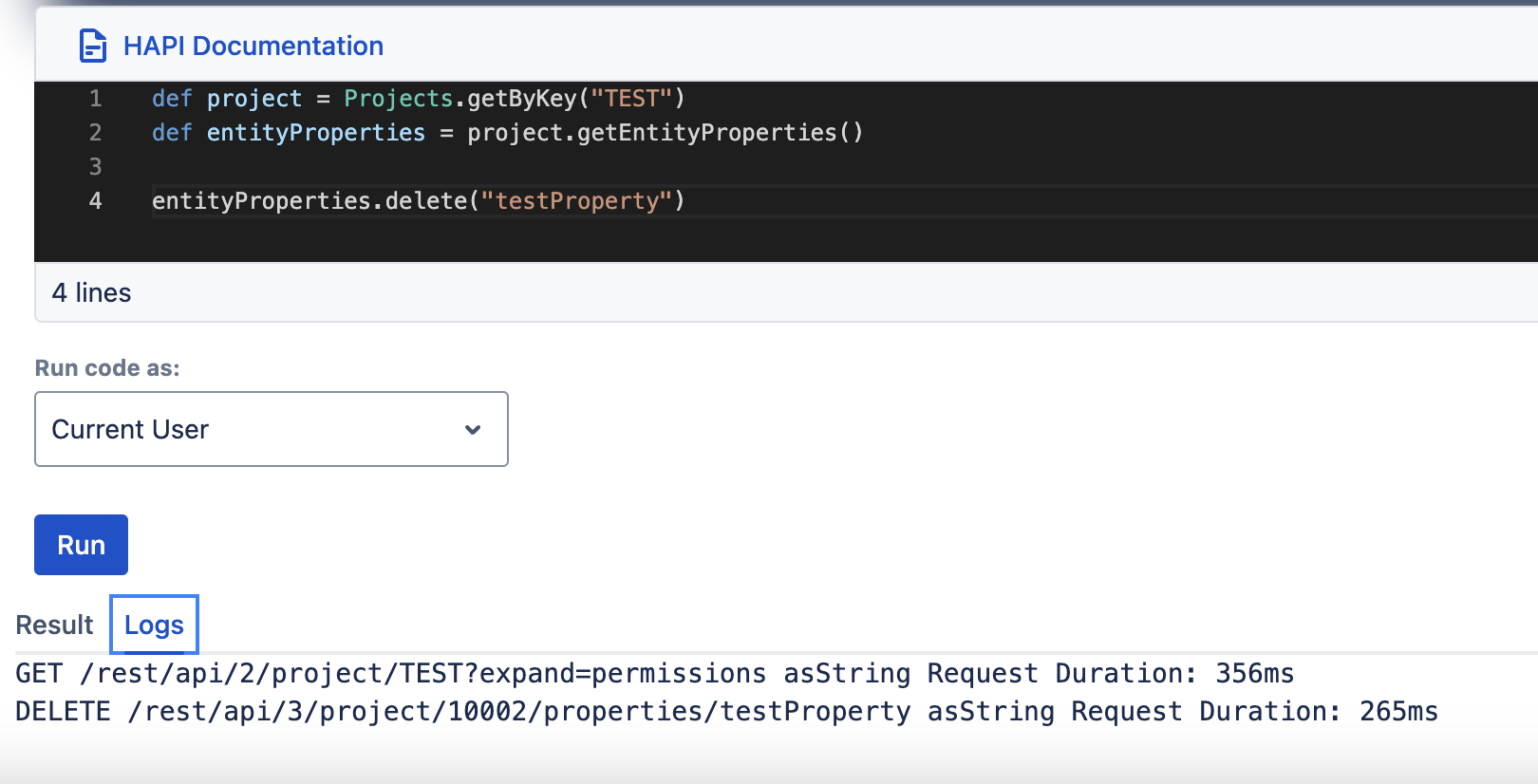Click the HAPI Documentation page icon
The width and height of the screenshot is (1538, 784).
(93, 46)
